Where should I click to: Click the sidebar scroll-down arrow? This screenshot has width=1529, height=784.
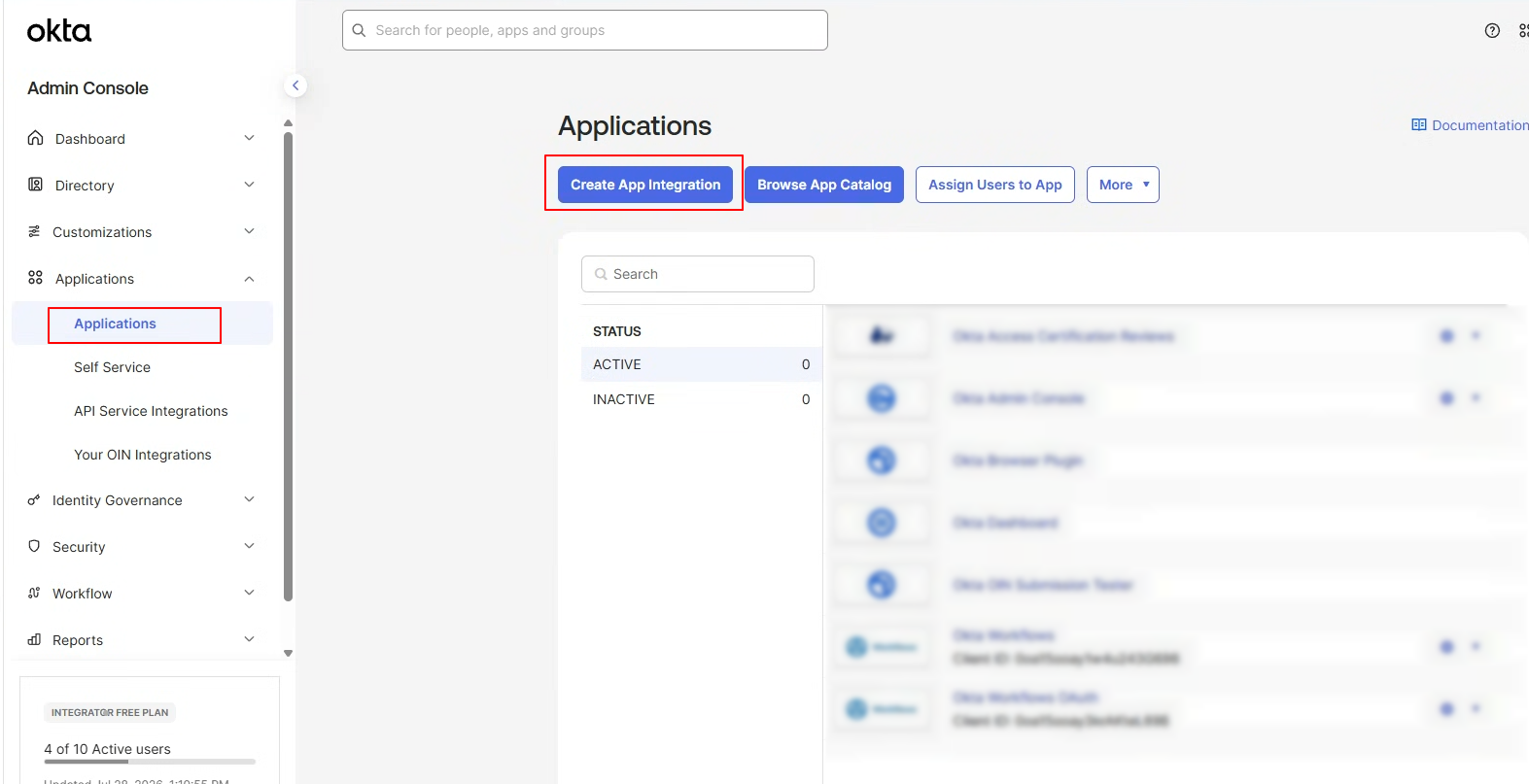(288, 654)
